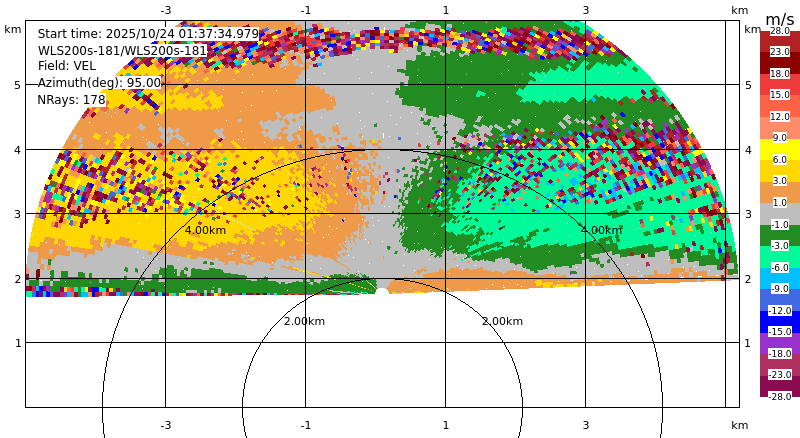This screenshot has height=438, width=800.
Task: Click the top axis tick label -3
Action: point(165,10)
